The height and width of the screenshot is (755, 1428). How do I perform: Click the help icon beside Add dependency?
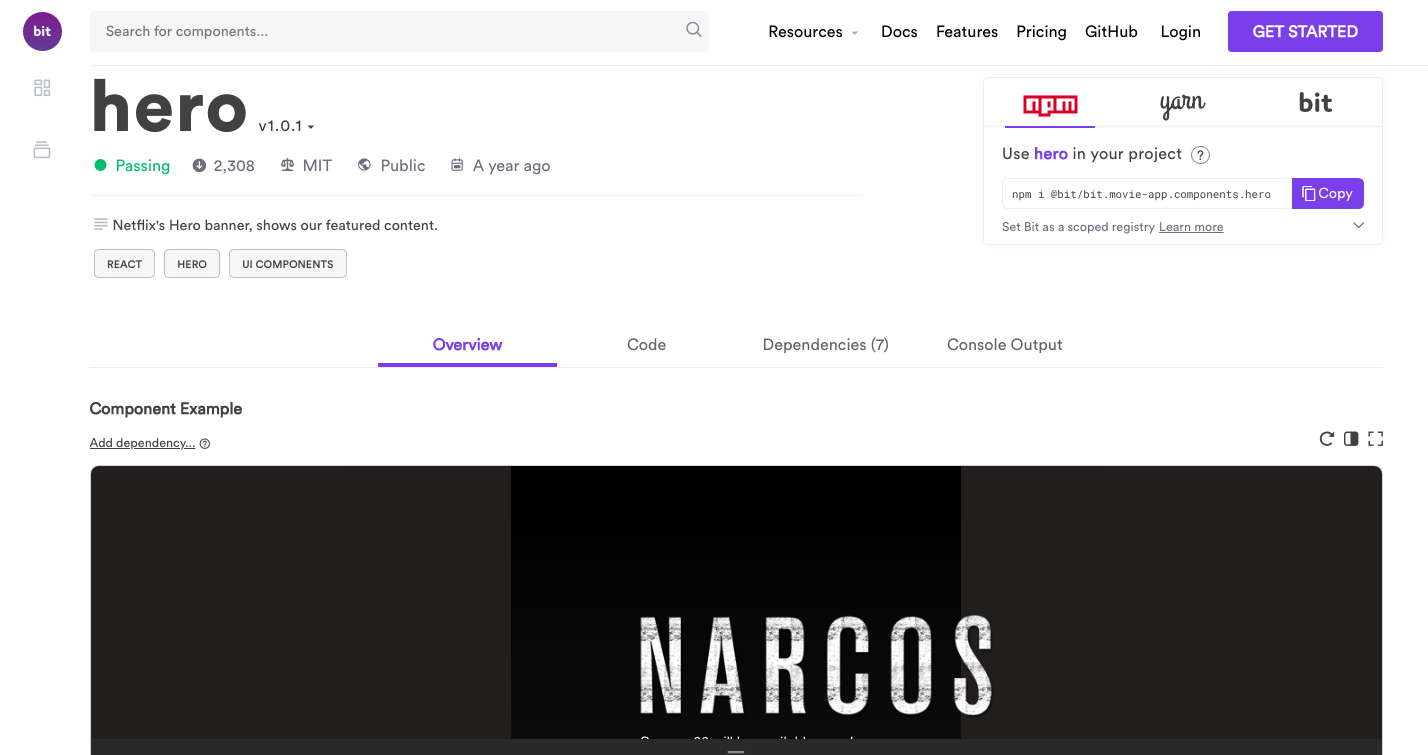point(205,444)
